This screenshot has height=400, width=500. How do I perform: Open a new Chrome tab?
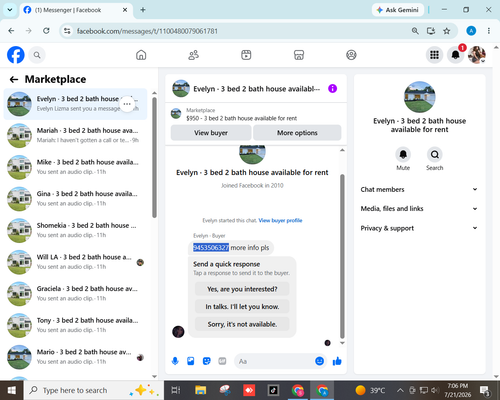tap(143, 10)
